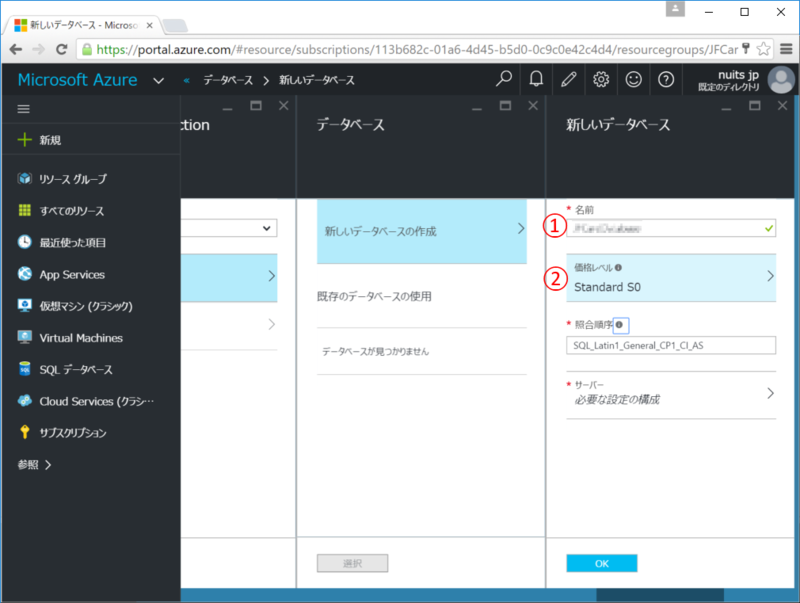Reload the page with refresh icon
Screen dimensions: 800x603
click(x=62, y=49)
